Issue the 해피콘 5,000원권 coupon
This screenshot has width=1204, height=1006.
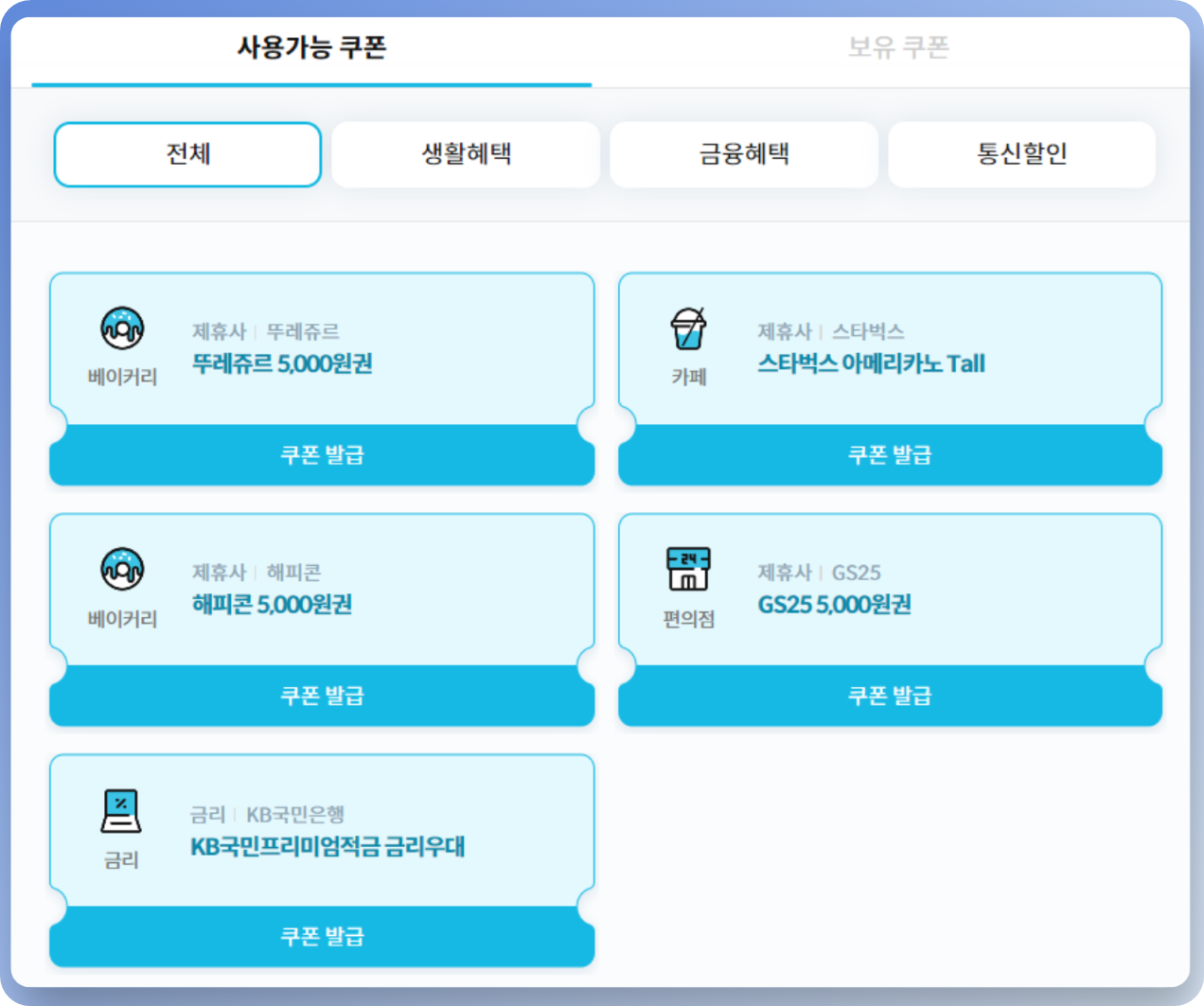click(x=322, y=696)
